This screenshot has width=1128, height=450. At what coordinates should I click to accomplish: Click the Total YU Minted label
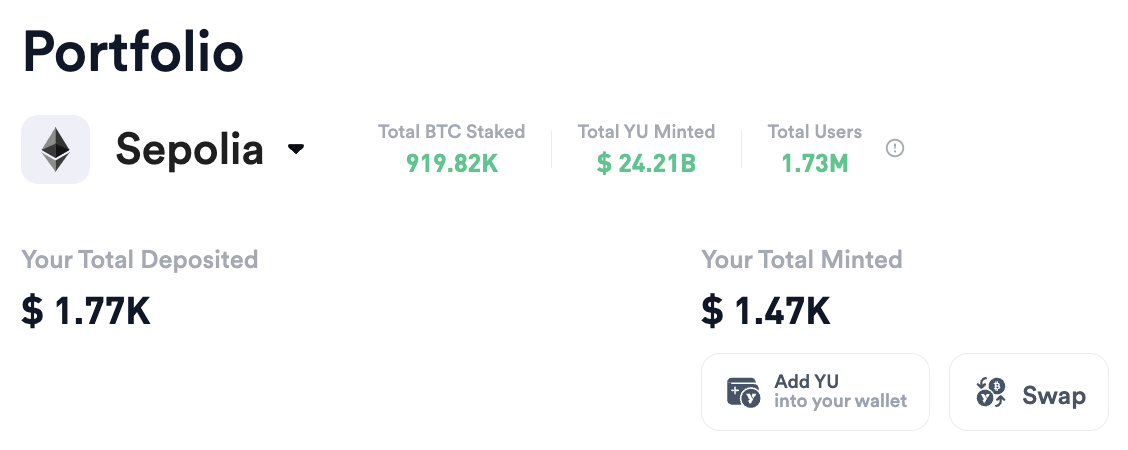tap(646, 132)
